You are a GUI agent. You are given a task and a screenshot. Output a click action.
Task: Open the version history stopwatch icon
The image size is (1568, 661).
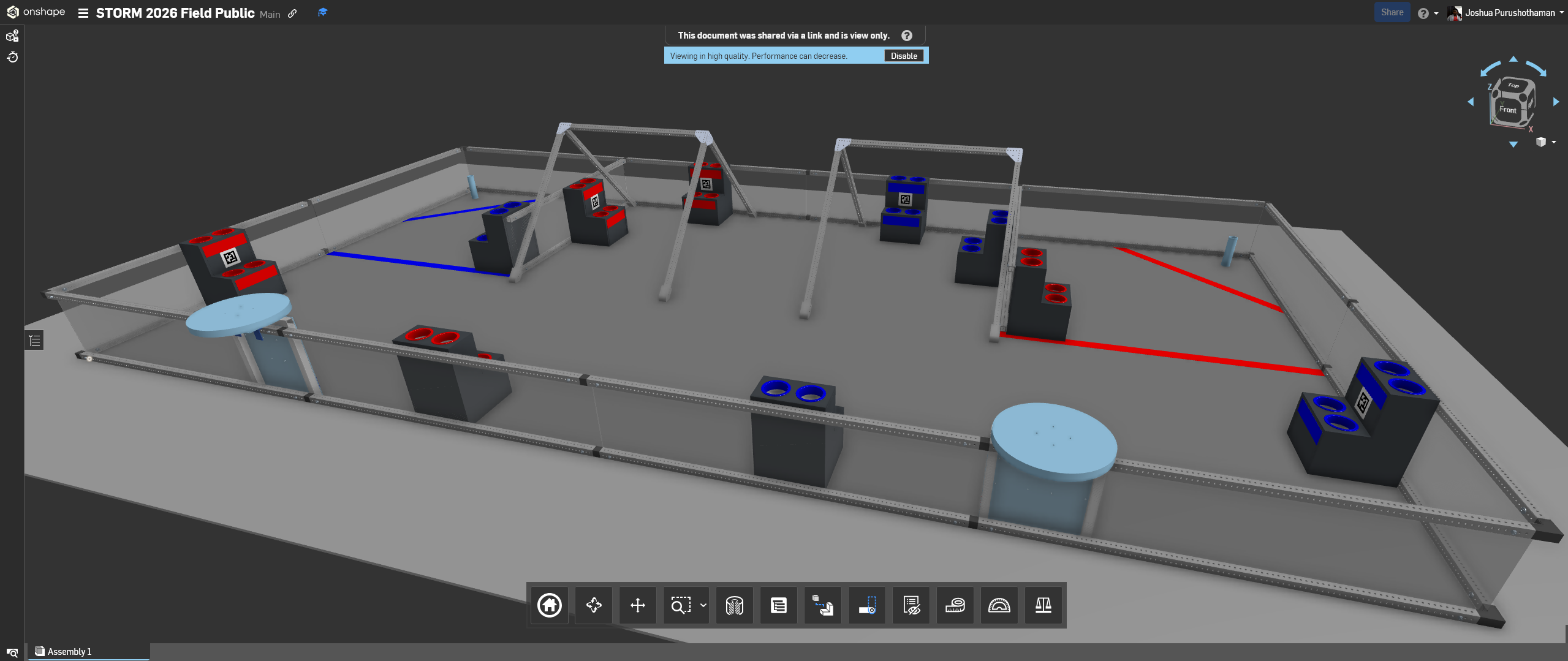(x=12, y=57)
